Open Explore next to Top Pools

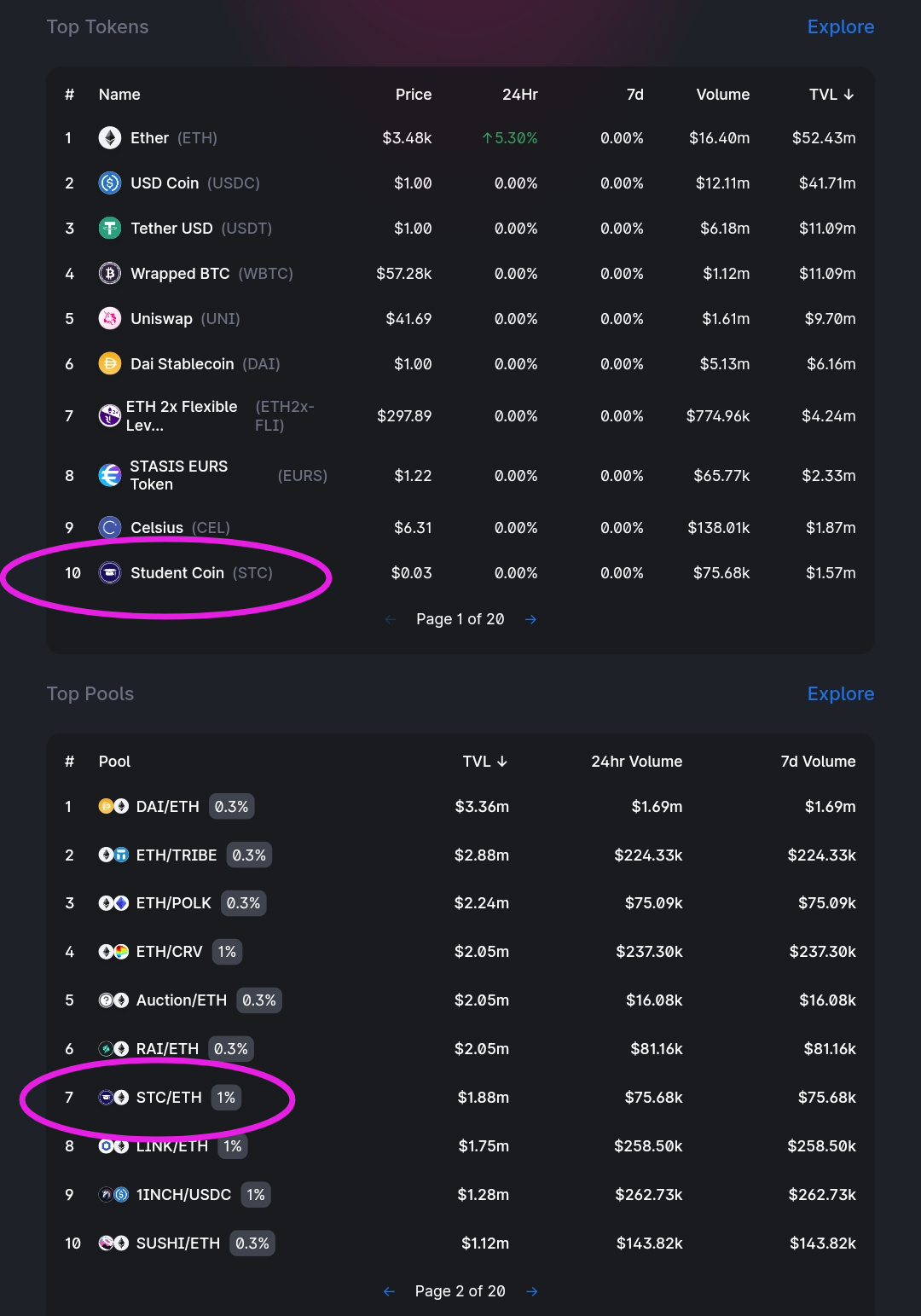coord(840,693)
